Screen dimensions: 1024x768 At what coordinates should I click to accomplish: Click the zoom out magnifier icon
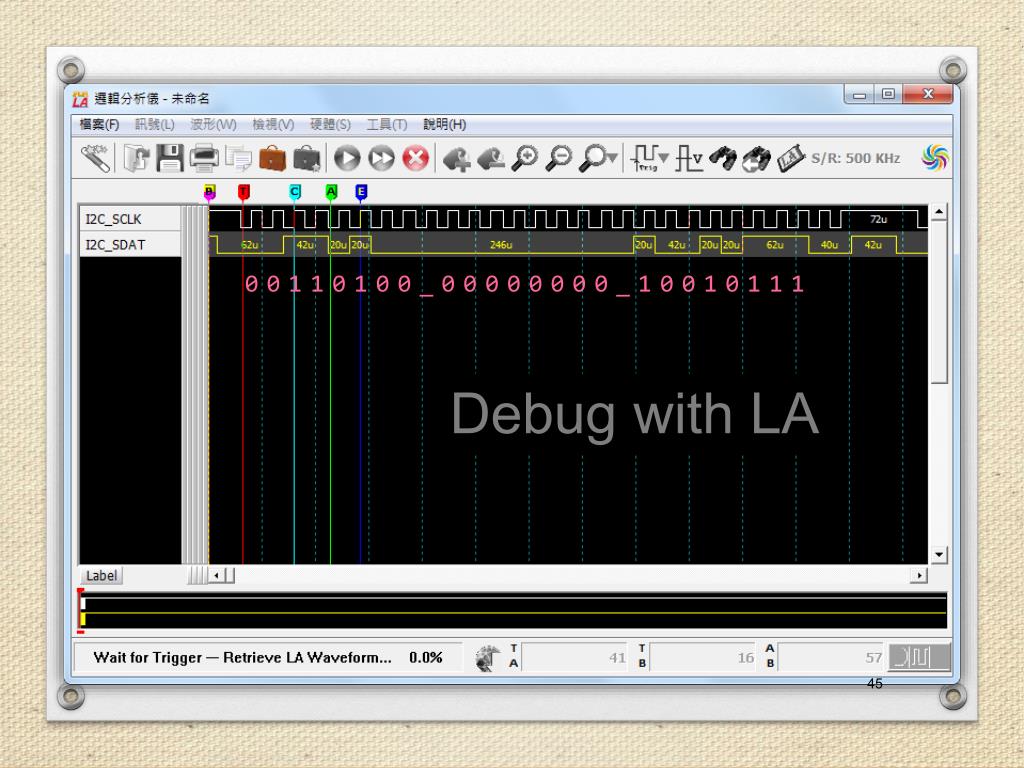559,158
